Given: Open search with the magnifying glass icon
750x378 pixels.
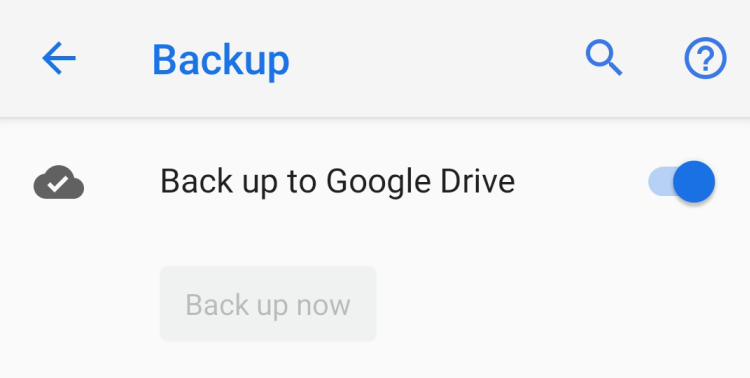Looking at the screenshot, I should (x=604, y=58).
